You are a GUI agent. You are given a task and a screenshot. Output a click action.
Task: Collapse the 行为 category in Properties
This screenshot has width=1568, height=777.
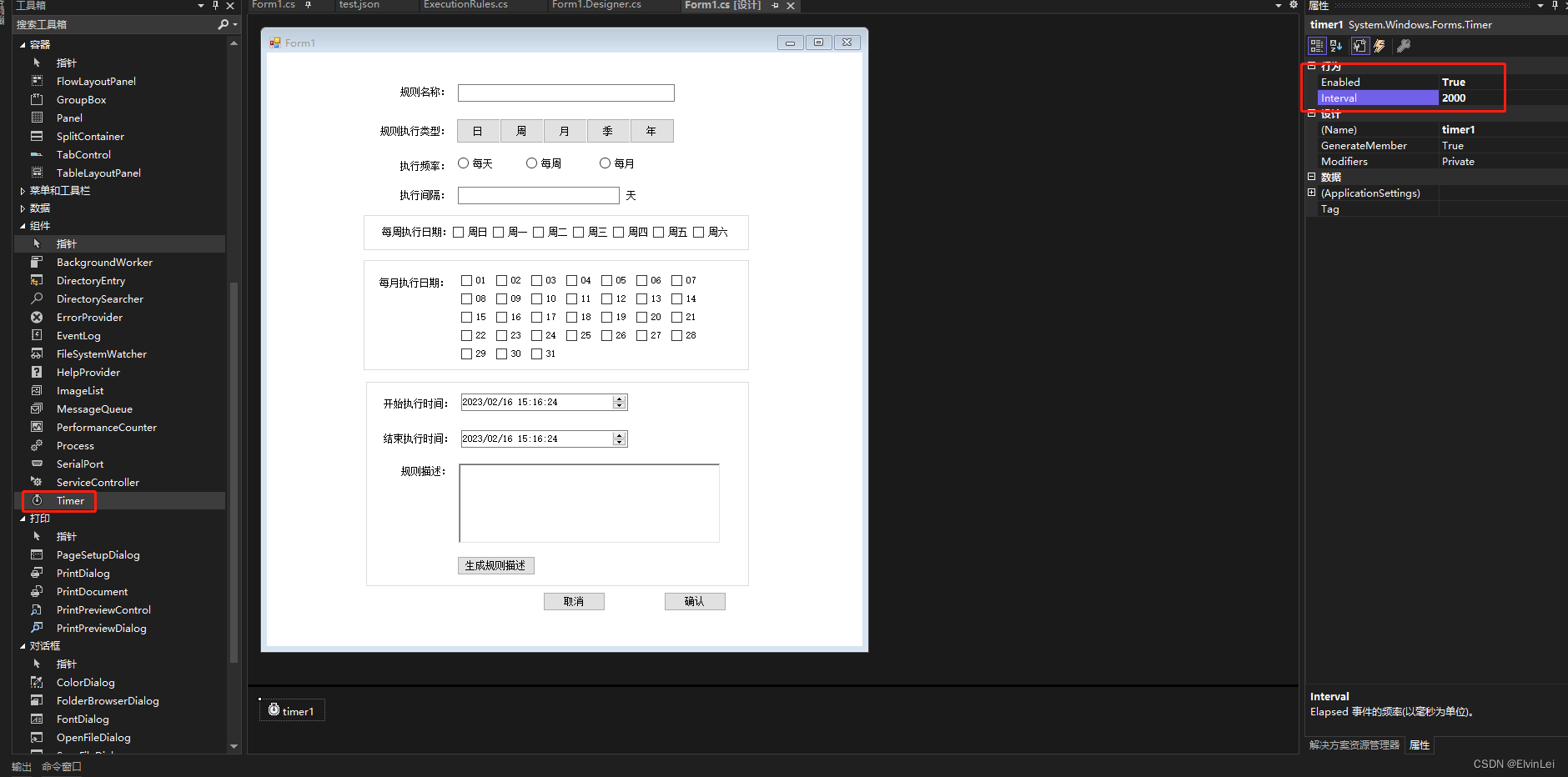click(x=1311, y=64)
